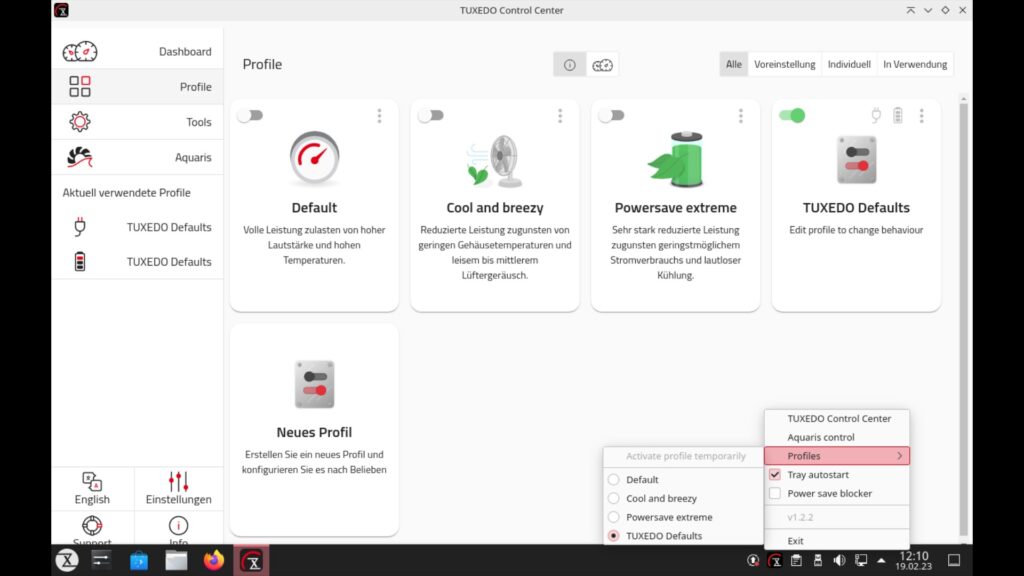The height and width of the screenshot is (576, 1024).
Task: Open the volume tray icon
Action: point(839,560)
